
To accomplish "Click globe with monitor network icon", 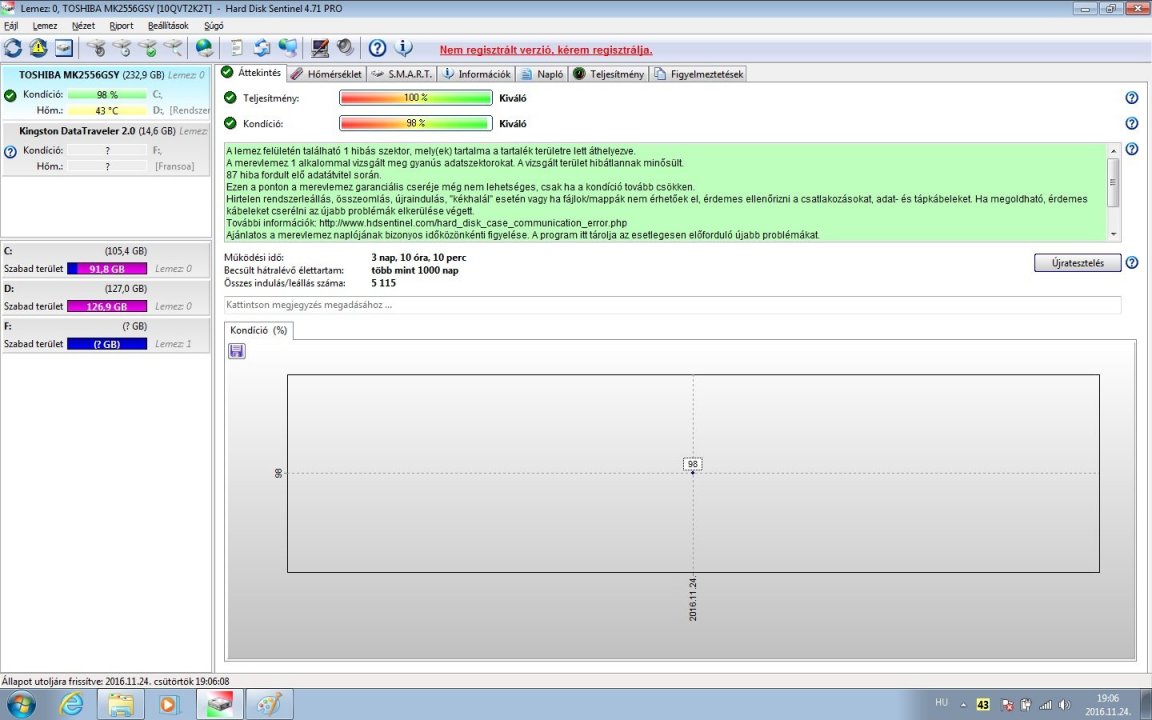I will click(x=288, y=48).
